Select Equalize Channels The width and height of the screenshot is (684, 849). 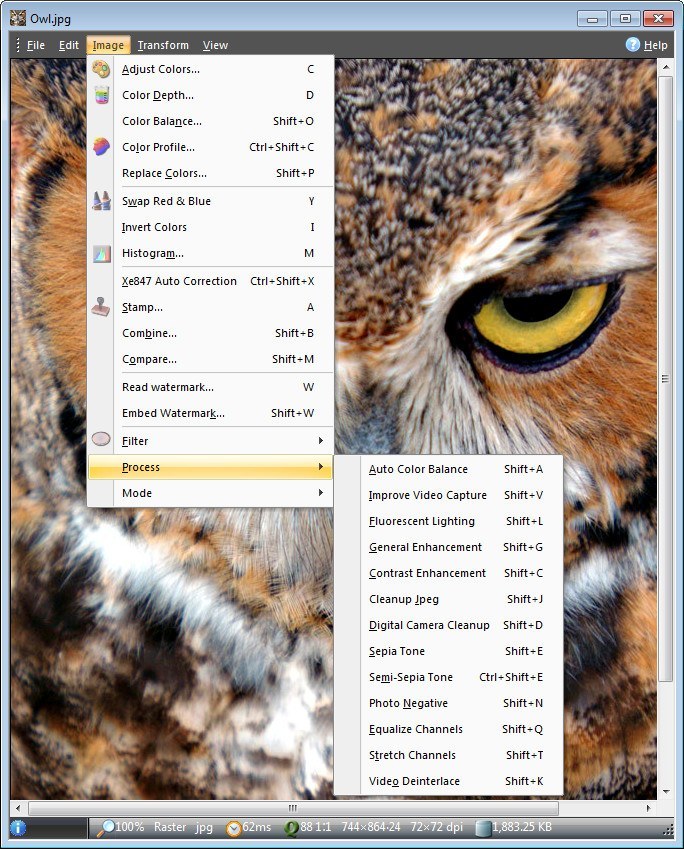(448, 729)
